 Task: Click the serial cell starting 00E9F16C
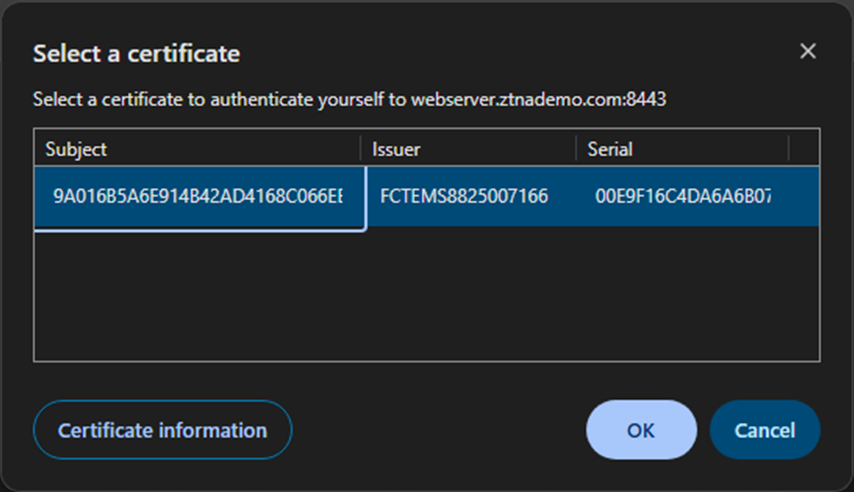683,196
